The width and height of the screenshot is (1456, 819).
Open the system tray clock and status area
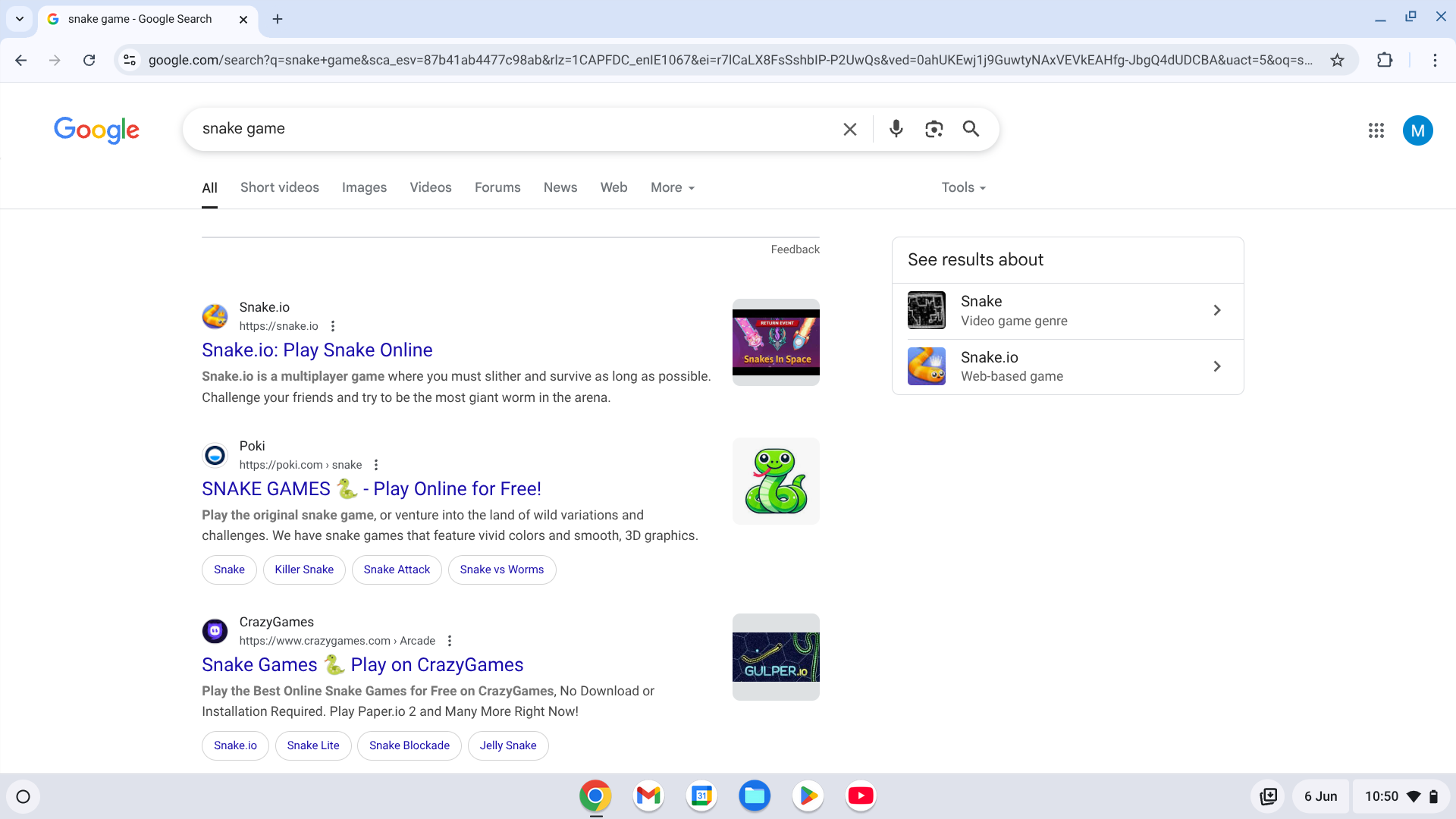point(1401,796)
